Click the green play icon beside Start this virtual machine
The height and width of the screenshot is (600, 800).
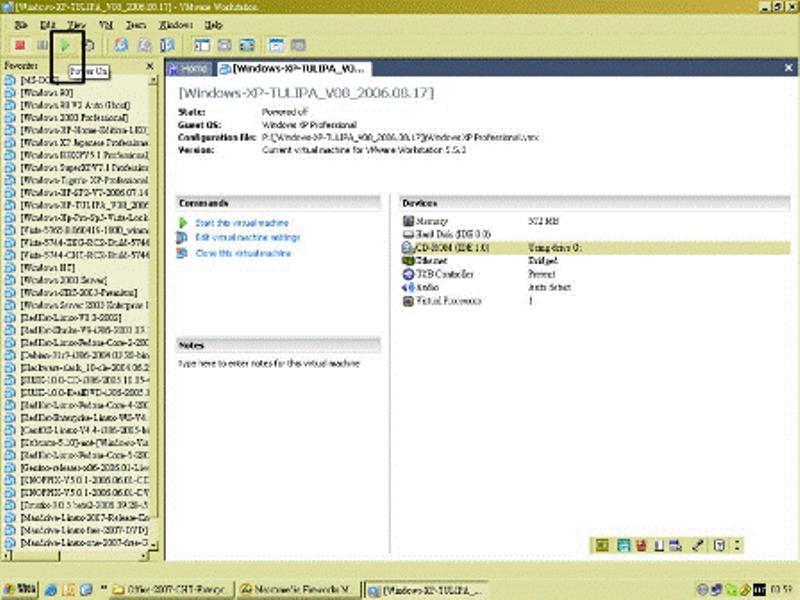(183, 223)
